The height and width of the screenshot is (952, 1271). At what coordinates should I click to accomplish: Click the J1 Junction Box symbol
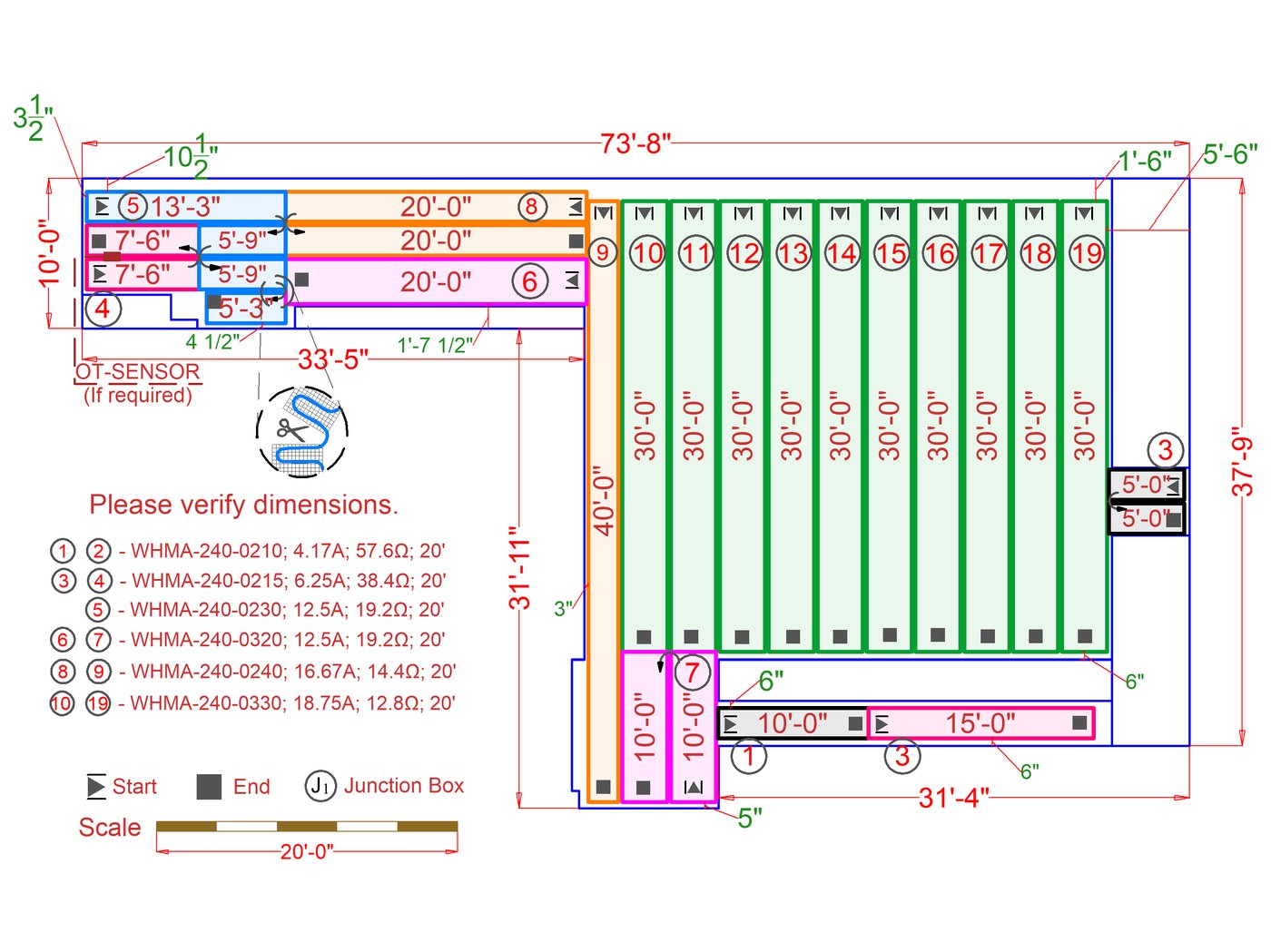click(320, 786)
